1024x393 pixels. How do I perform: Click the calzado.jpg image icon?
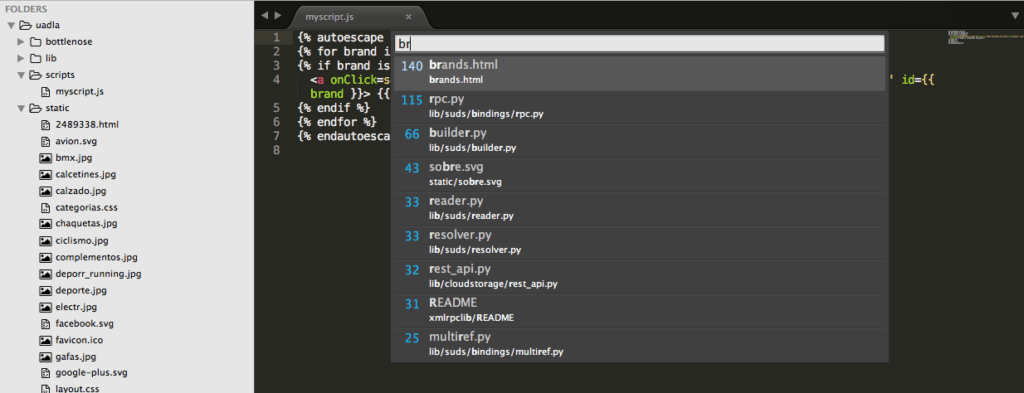coord(45,191)
